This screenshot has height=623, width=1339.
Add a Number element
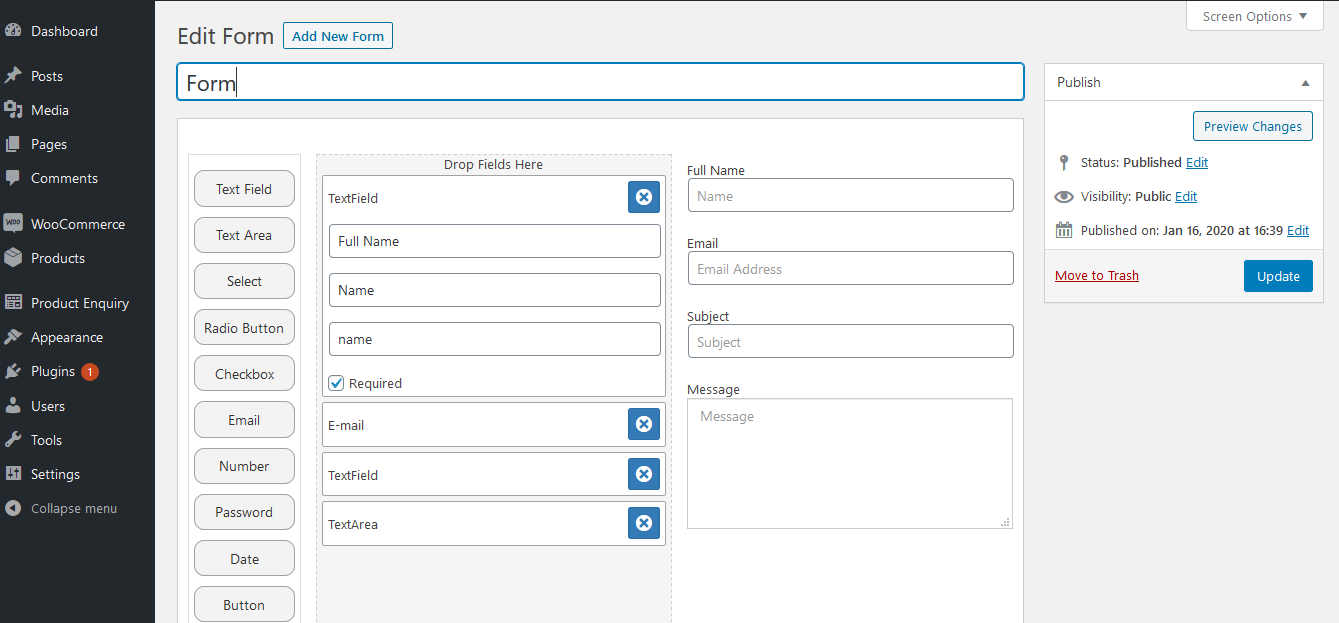tap(244, 466)
